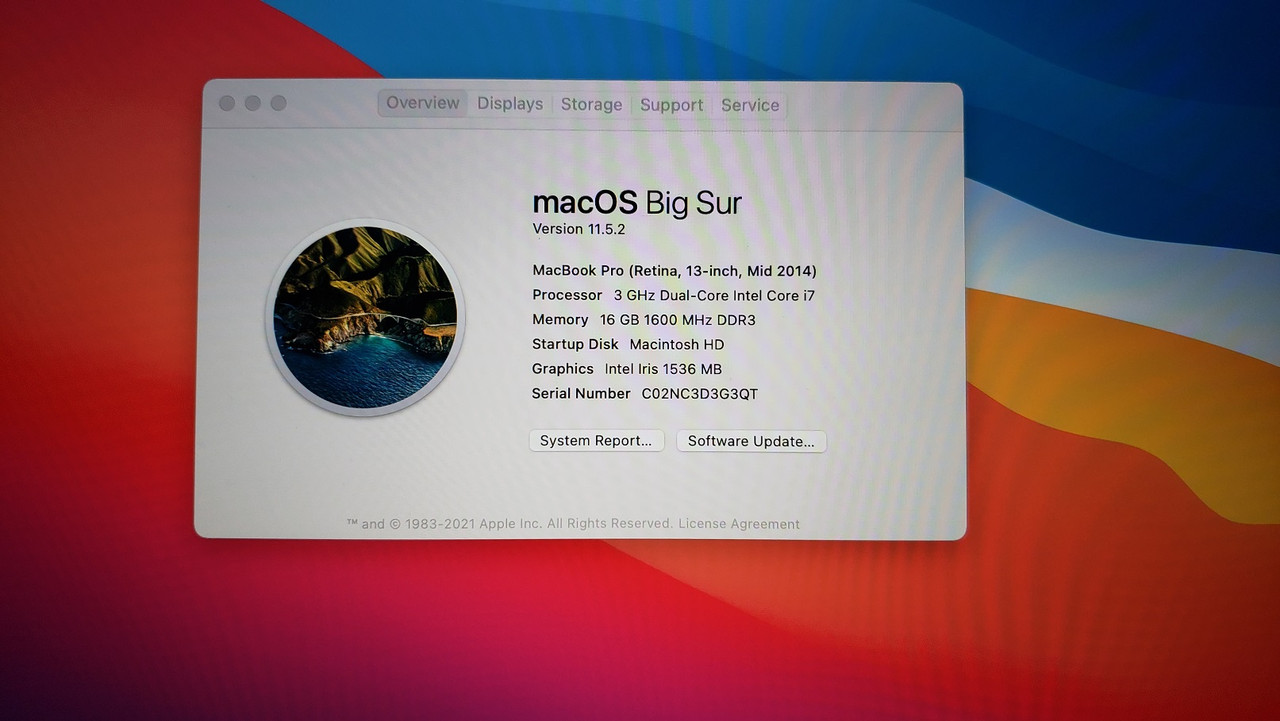
Task: Select the Support tab
Action: [671, 105]
